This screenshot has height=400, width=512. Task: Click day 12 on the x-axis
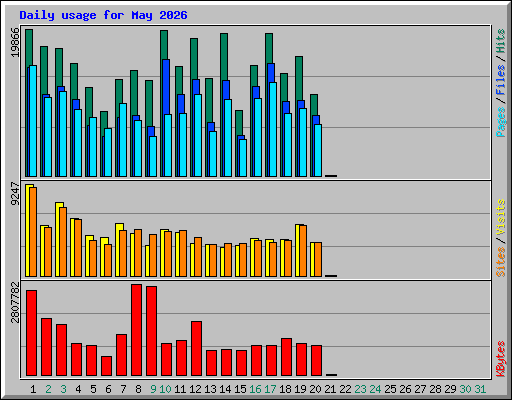pyautogui.click(x=195, y=389)
